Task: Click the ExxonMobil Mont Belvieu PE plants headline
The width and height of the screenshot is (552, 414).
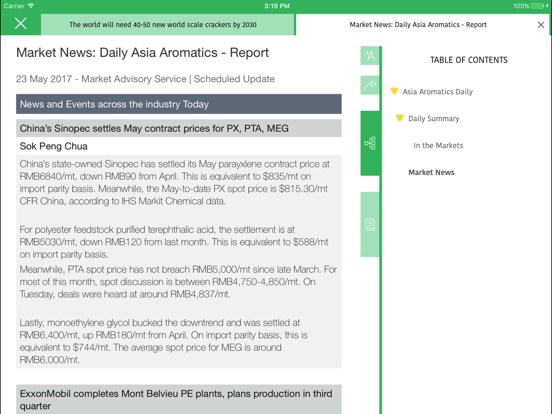Action: coord(178,399)
